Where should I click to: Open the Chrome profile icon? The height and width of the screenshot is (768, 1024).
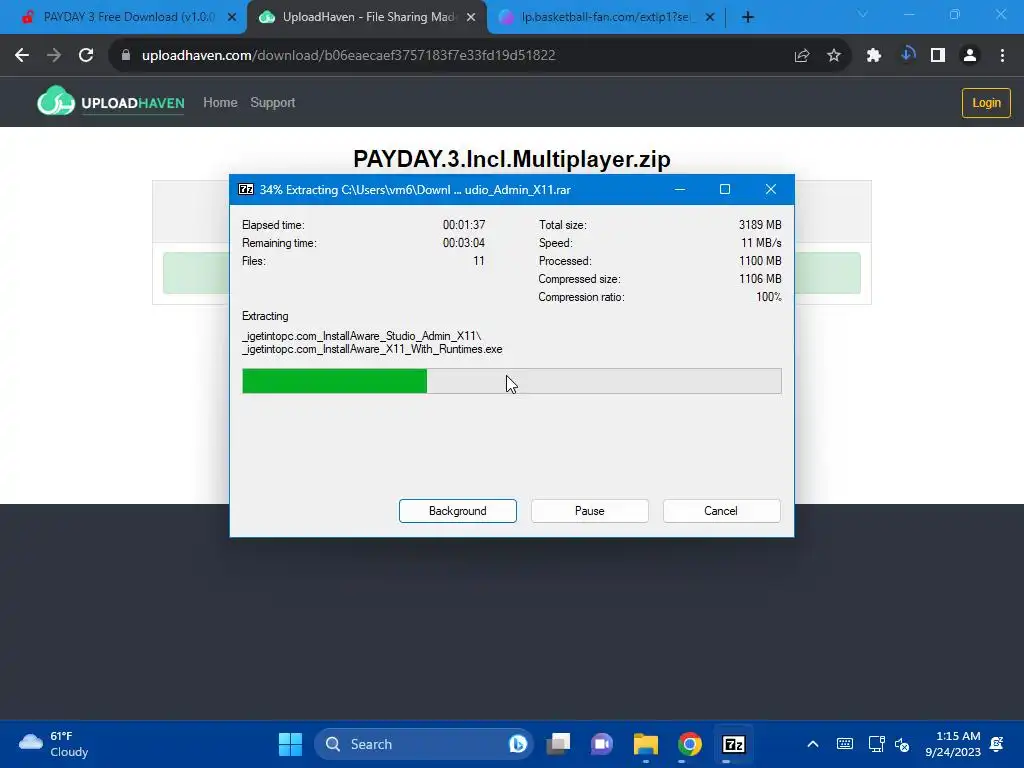pyautogui.click(x=970, y=56)
